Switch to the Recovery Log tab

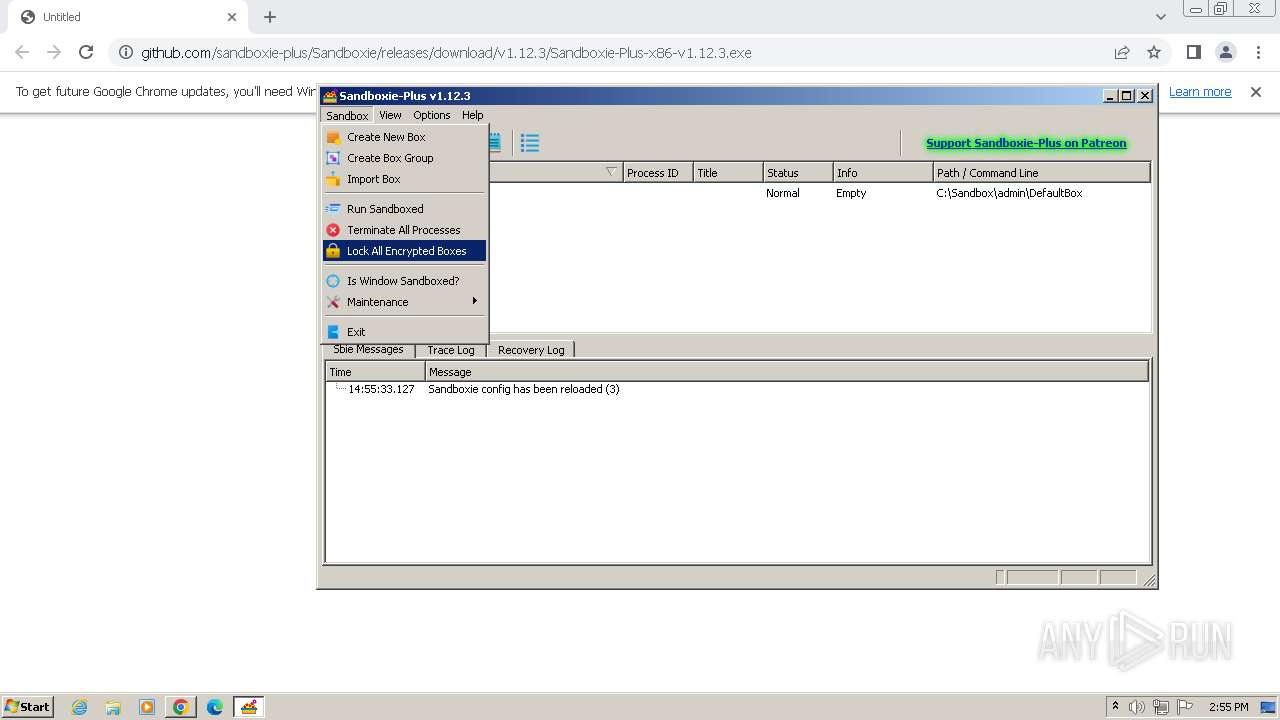tap(531, 350)
